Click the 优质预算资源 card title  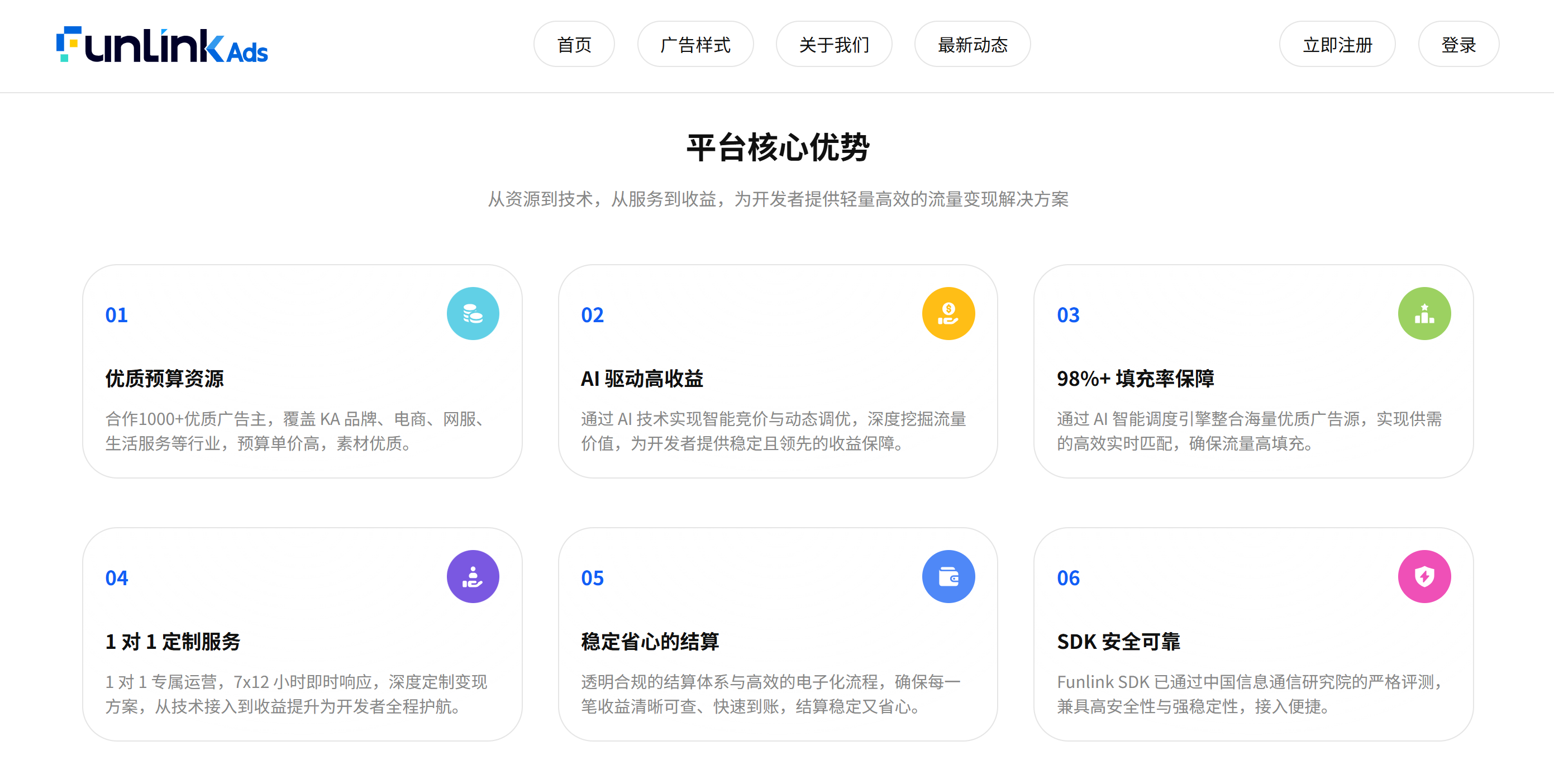pos(164,379)
